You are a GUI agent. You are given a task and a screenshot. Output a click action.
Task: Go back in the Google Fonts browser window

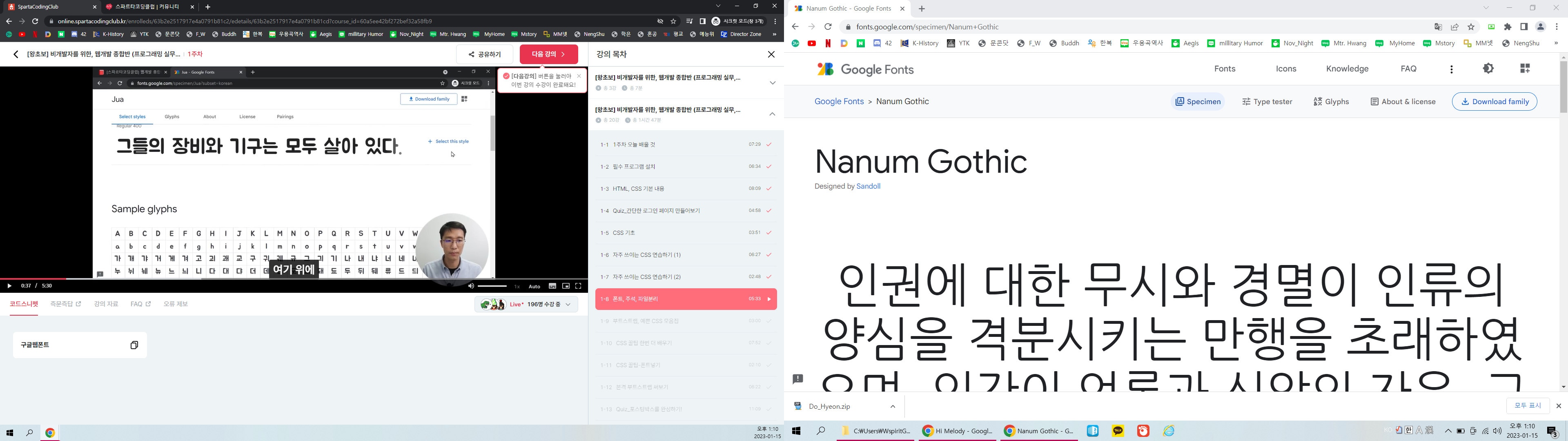(795, 27)
